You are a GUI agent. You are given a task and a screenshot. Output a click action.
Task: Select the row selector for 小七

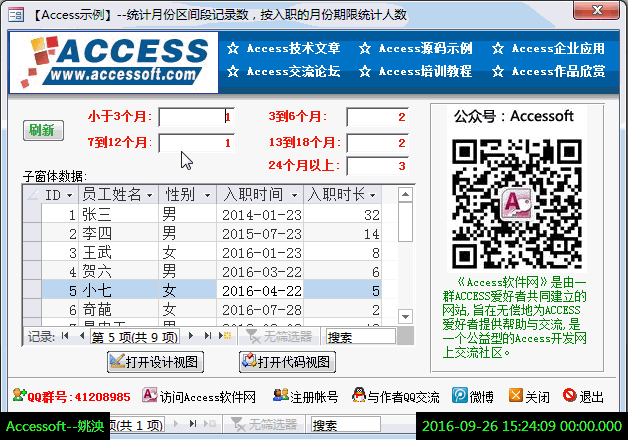coord(32,290)
